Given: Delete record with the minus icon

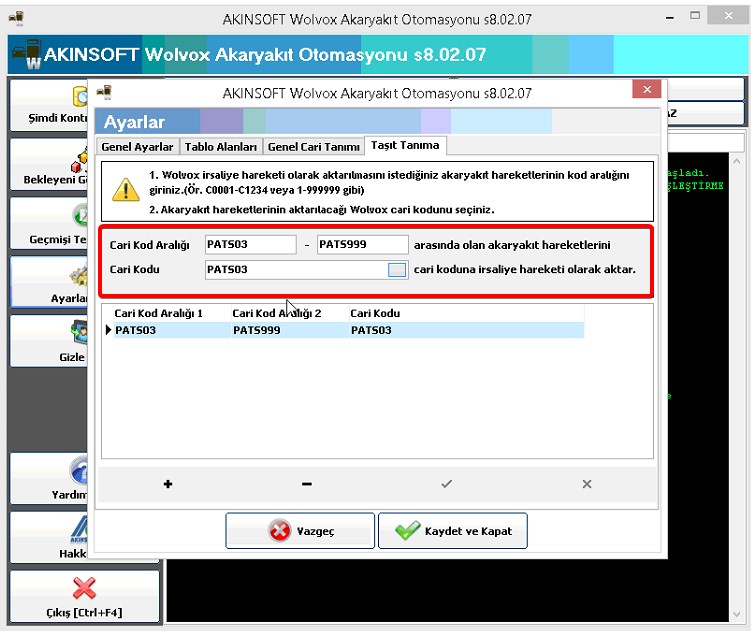Looking at the screenshot, I should tap(307, 484).
